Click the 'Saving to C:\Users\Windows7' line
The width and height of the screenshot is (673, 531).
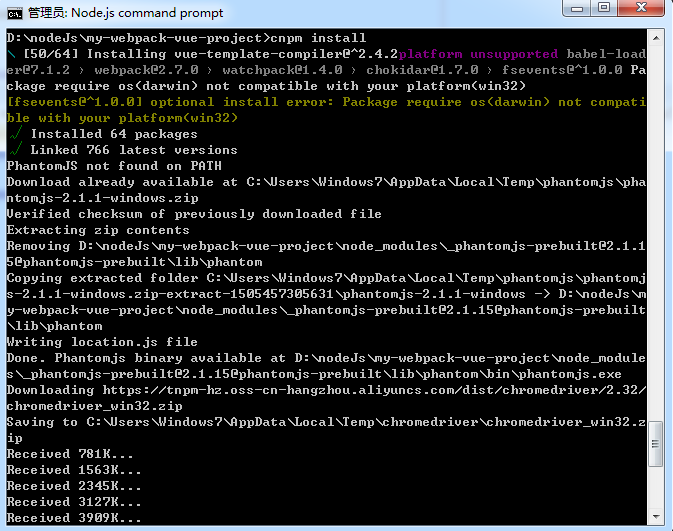click(326, 422)
